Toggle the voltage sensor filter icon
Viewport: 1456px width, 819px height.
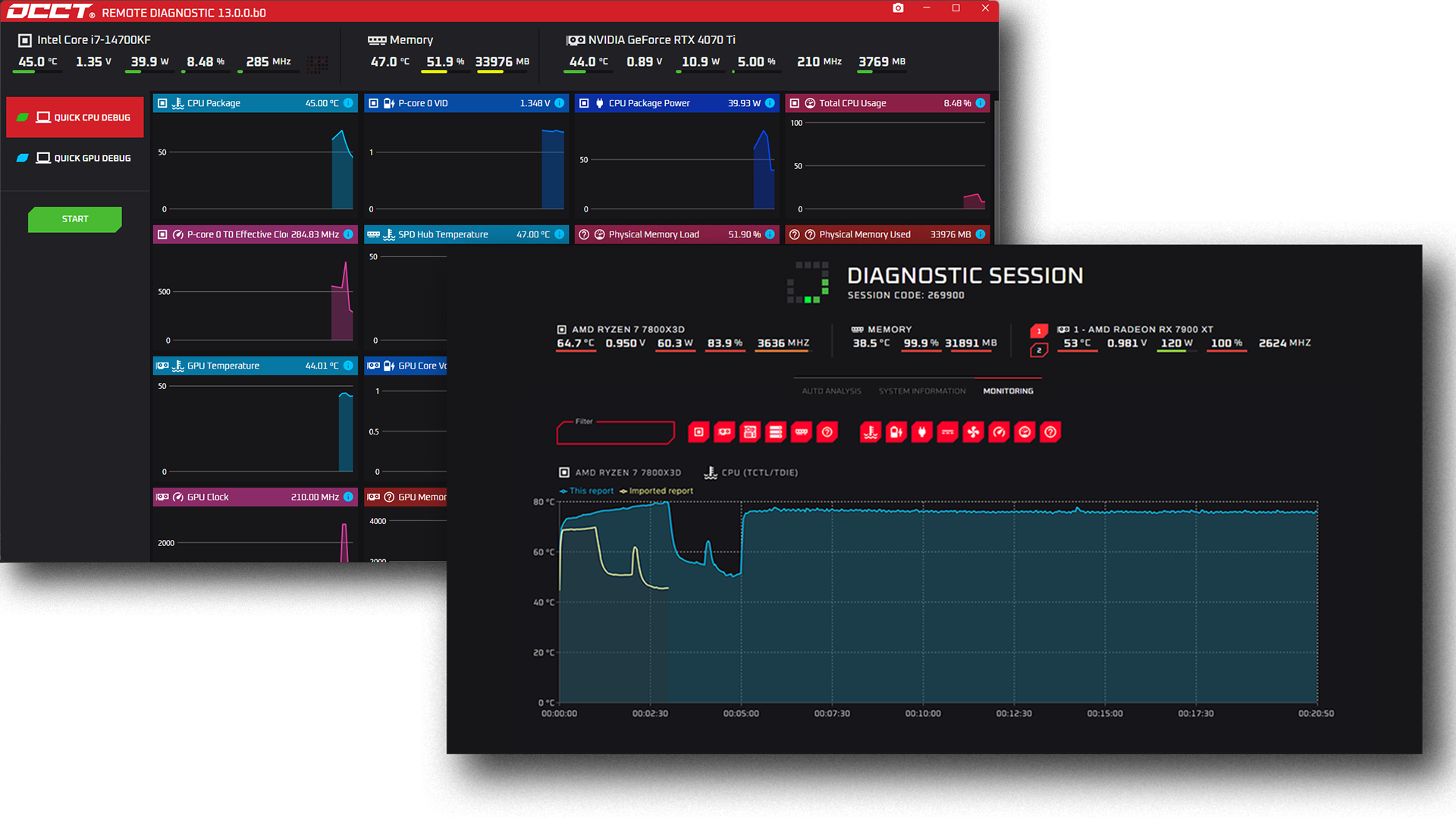coord(896,432)
